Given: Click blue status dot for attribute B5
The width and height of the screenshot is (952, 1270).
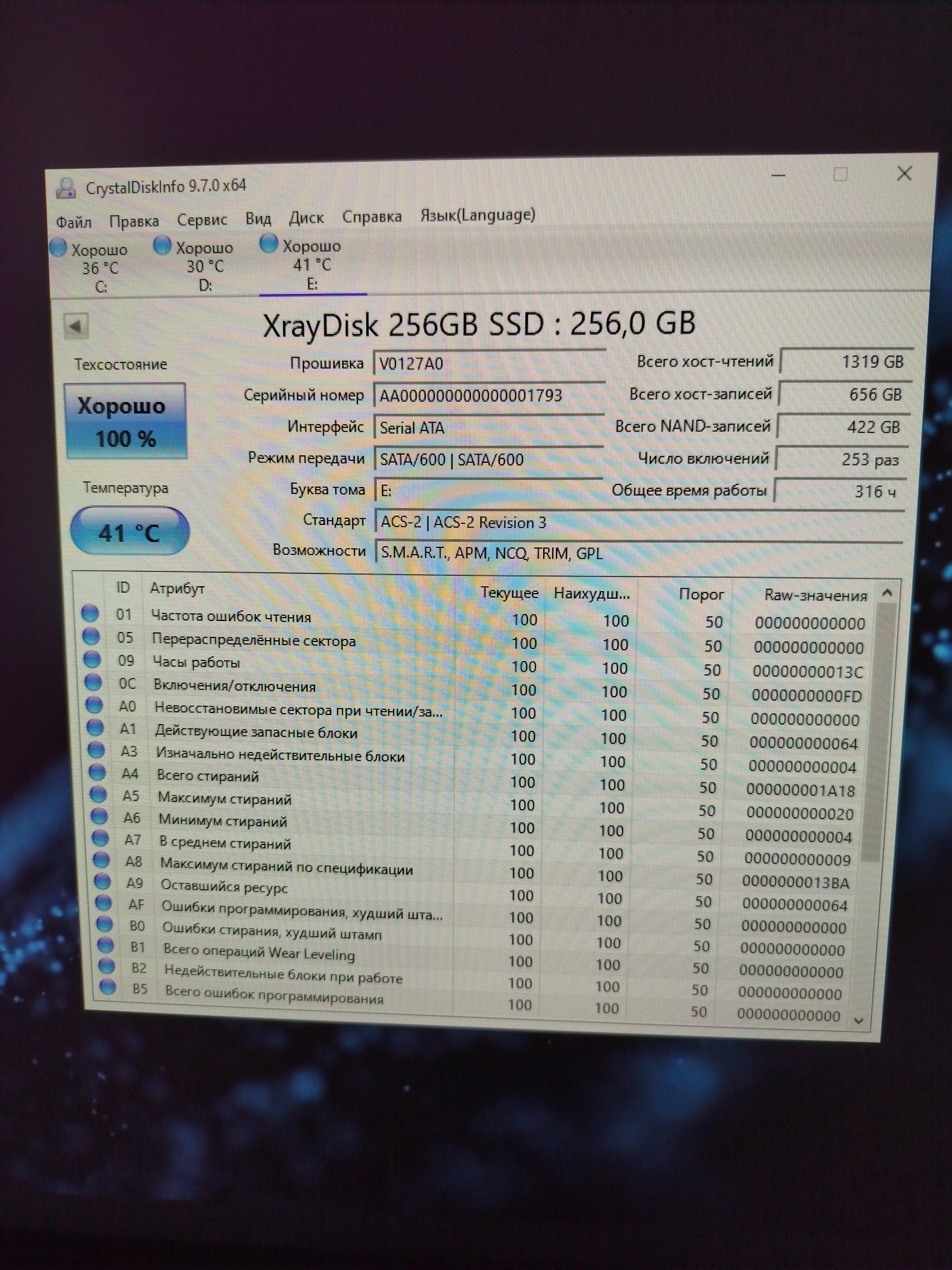Looking at the screenshot, I should pos(108,987).
